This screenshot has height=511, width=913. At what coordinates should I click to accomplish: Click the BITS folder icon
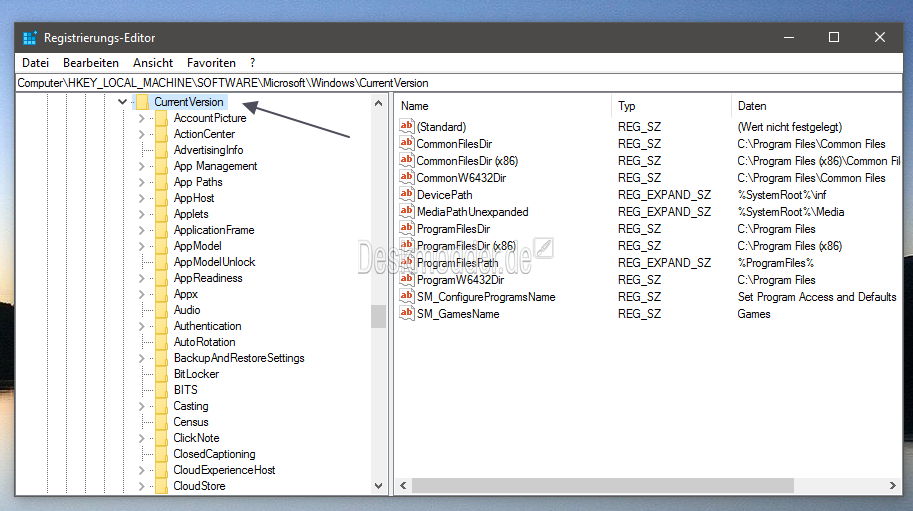pyautogui.click(x=162, y=390)
